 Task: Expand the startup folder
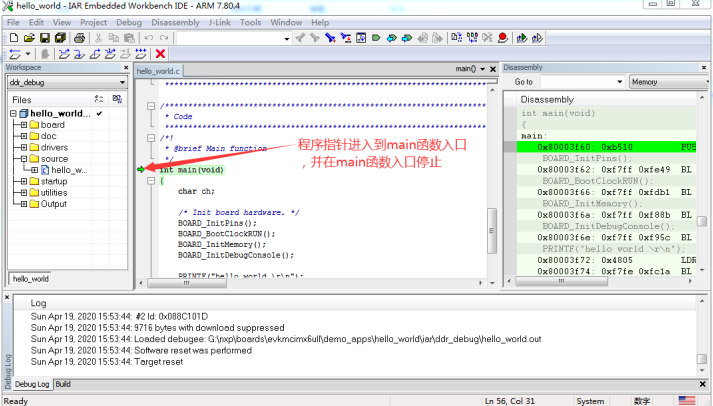tap(24, 181)
